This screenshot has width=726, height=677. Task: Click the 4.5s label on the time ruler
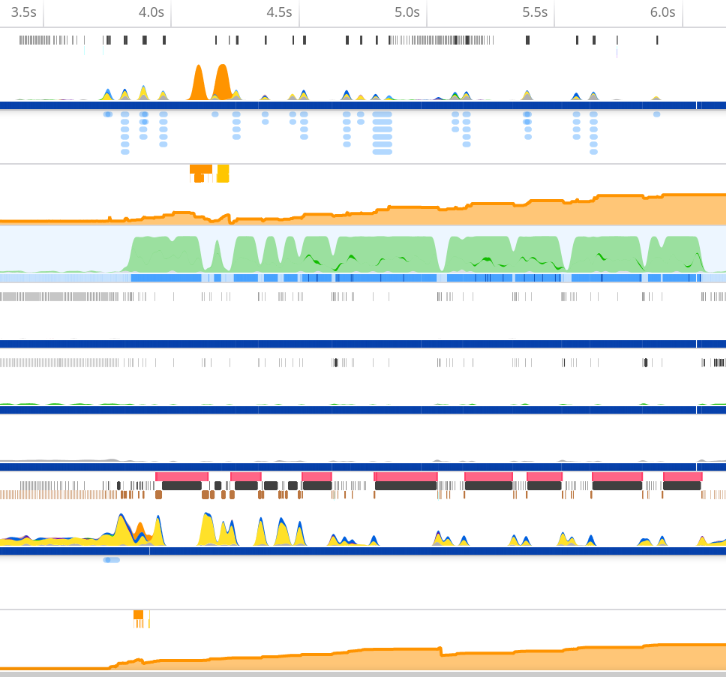point(279,13)
